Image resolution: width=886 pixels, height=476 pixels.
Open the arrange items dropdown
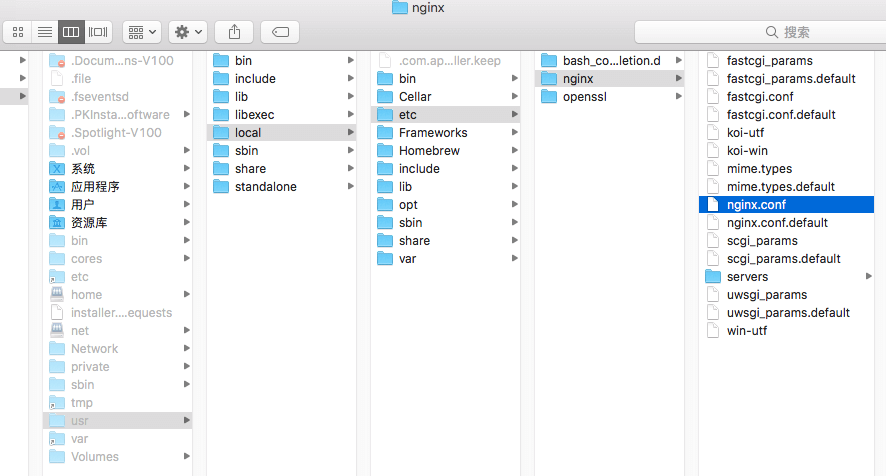coord(142,32)
